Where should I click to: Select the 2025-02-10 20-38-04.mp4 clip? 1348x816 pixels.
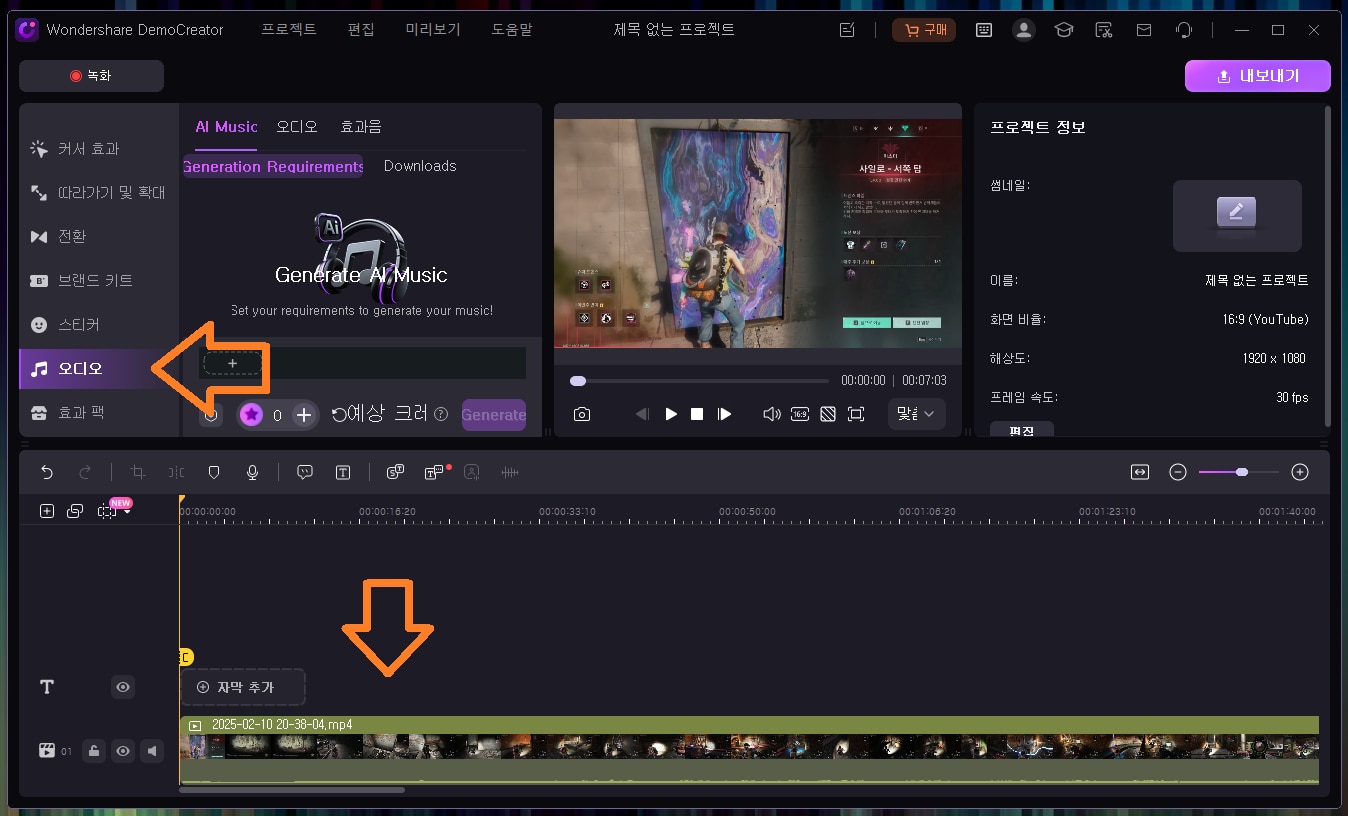[x=749, y=750]
